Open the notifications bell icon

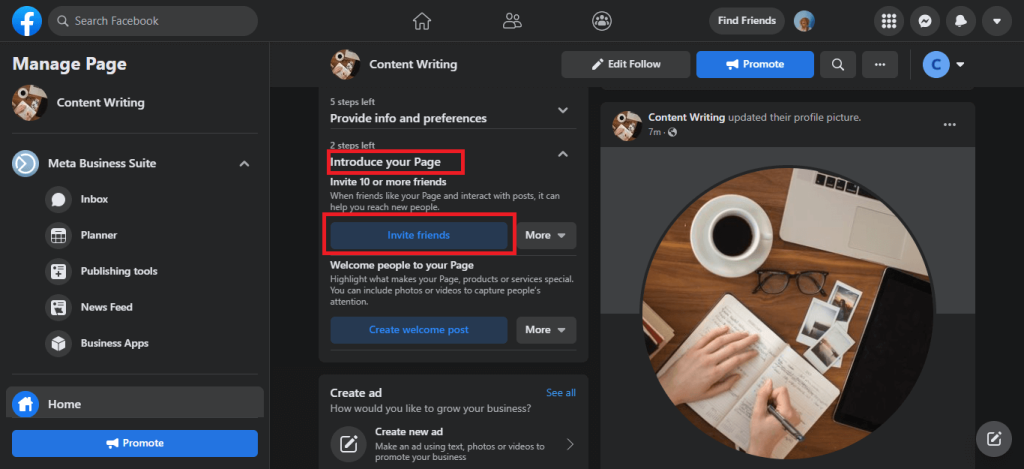(961, 21)
